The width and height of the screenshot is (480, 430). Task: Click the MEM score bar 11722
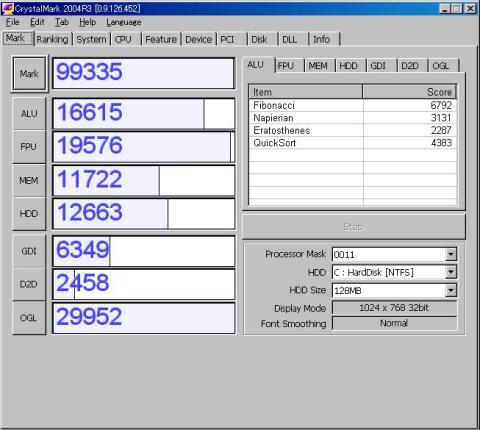(144, 180)
